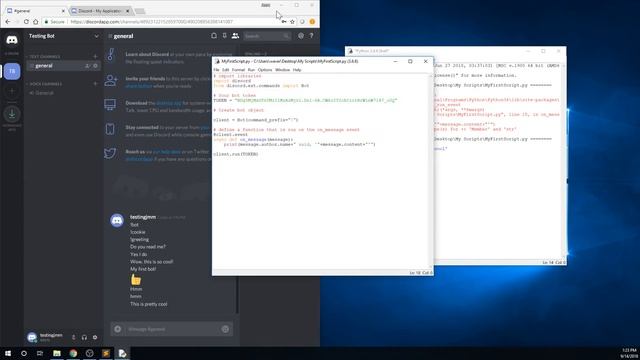
Task: Open edit-channel gear for the general channel
Action: (x=96, y=66)
